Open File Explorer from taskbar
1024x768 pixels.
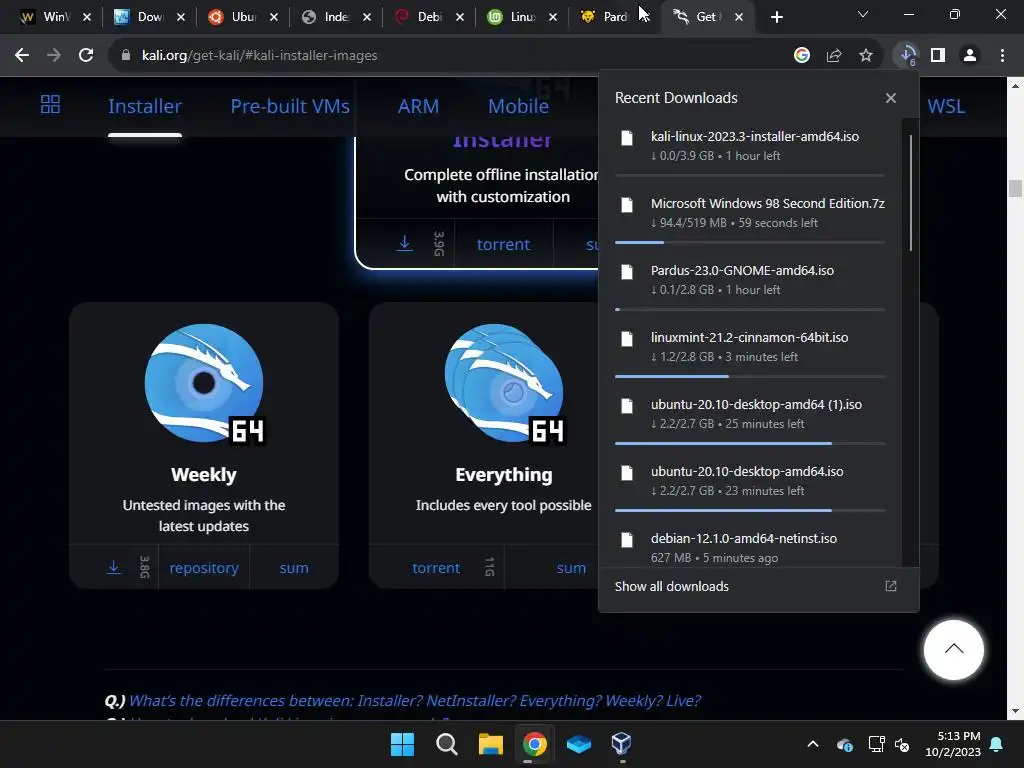[x=490, y=744]
